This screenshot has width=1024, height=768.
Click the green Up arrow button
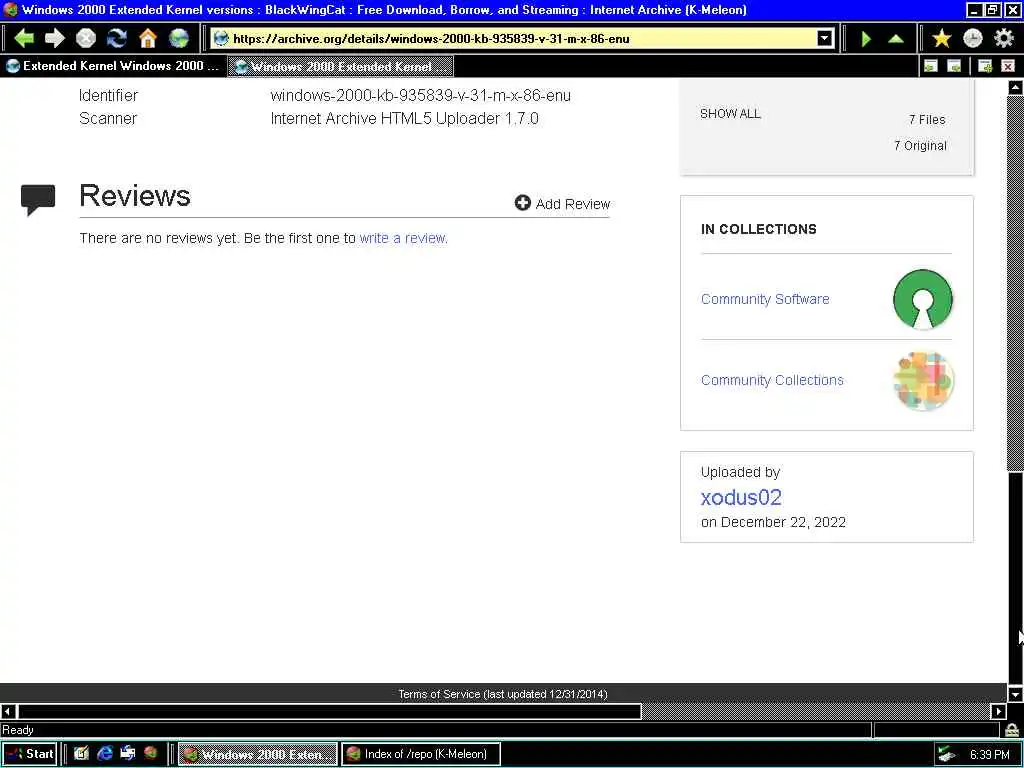pos(896,39)
